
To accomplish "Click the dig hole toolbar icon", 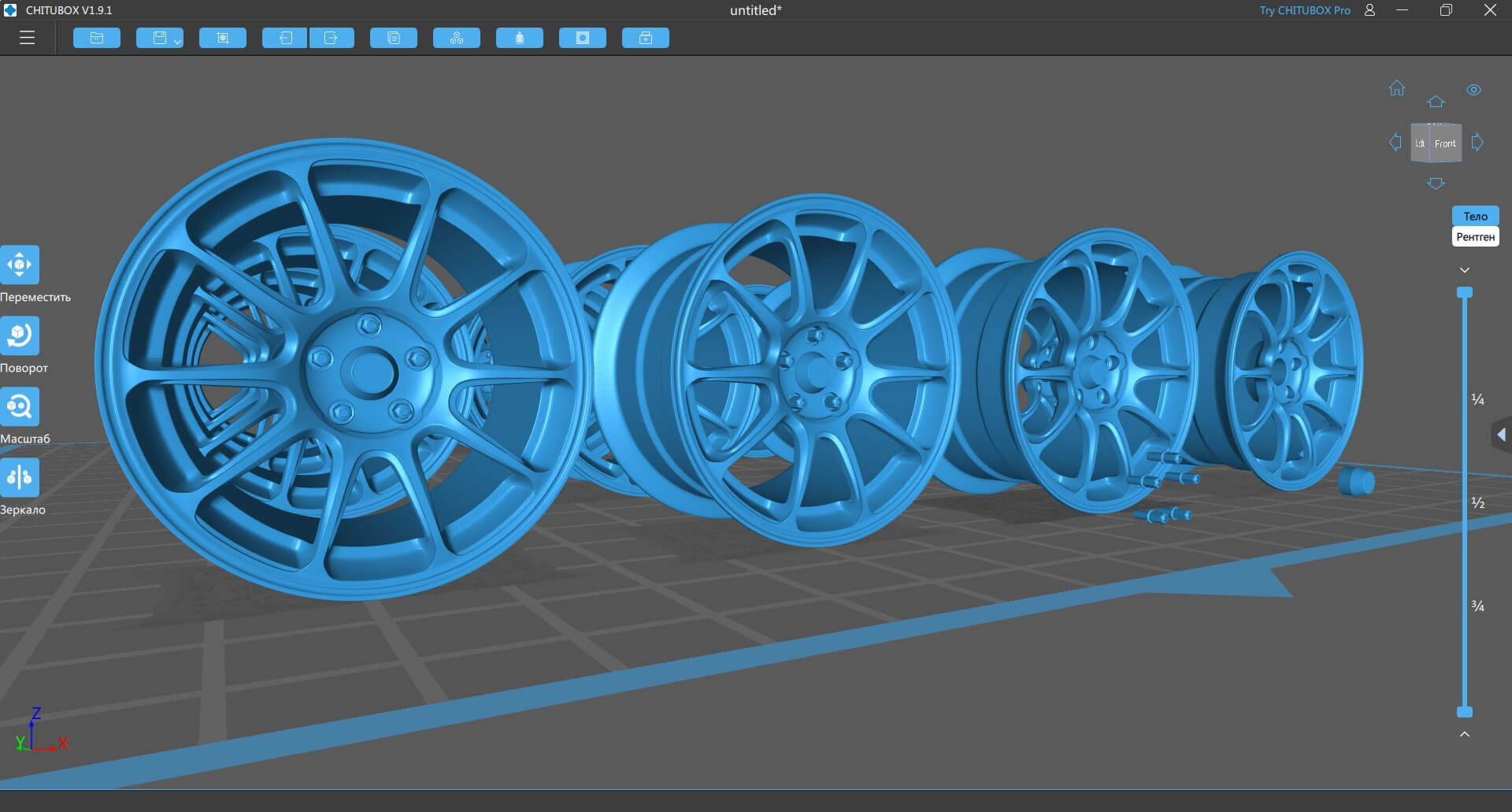I will [583, 38].
